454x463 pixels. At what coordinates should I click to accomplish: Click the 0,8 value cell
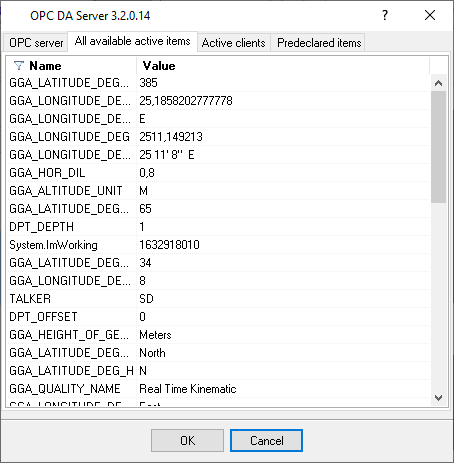147,173
